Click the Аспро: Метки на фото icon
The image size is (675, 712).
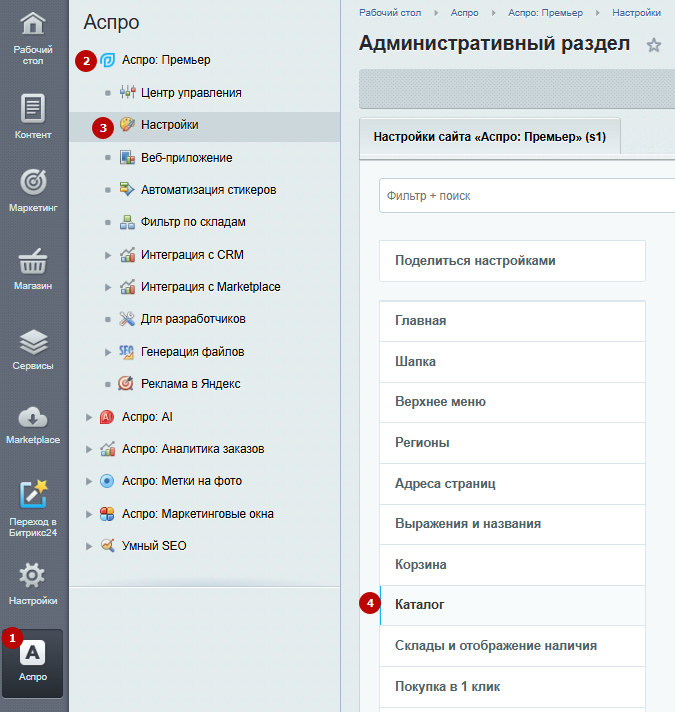[107, 481]
